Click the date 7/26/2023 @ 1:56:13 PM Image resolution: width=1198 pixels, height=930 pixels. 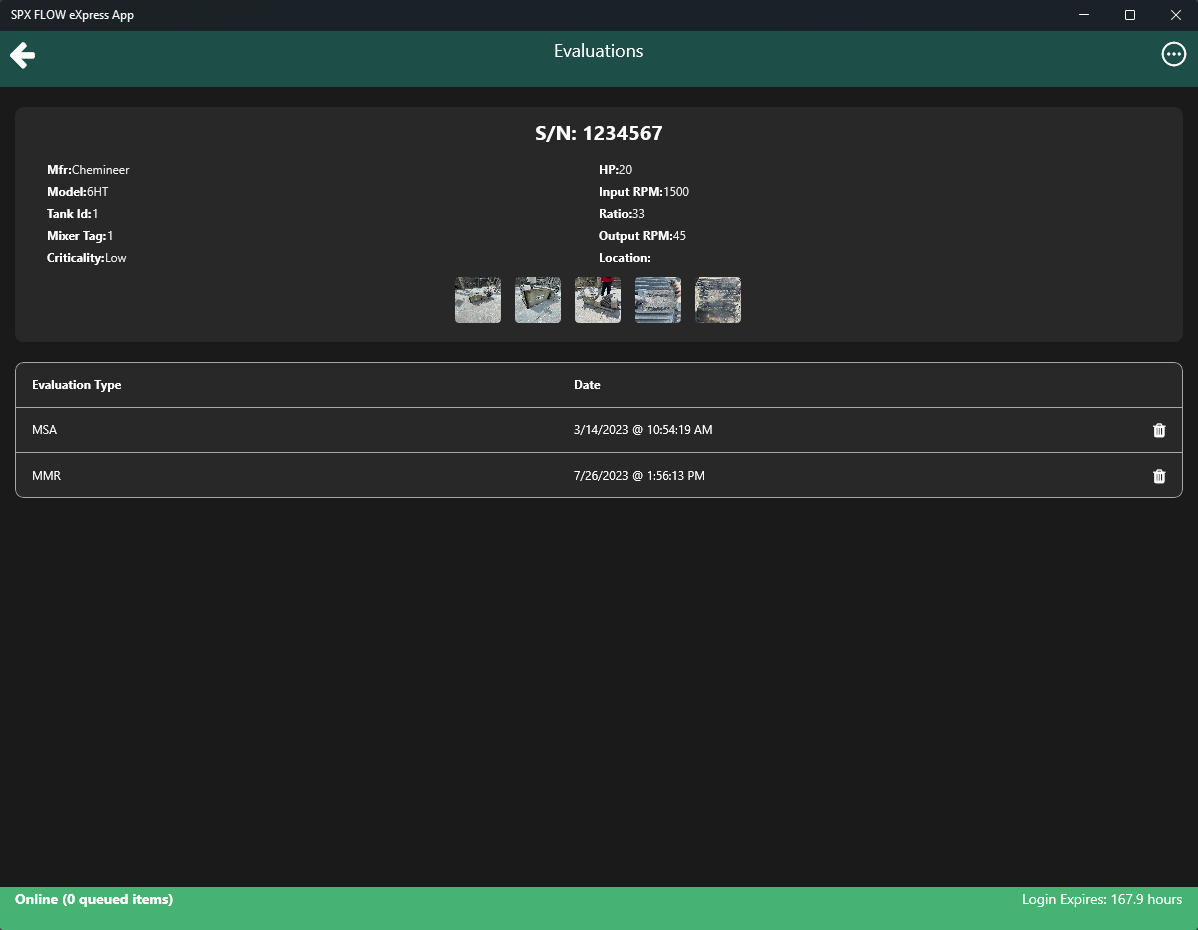click(x=639, y=476)
